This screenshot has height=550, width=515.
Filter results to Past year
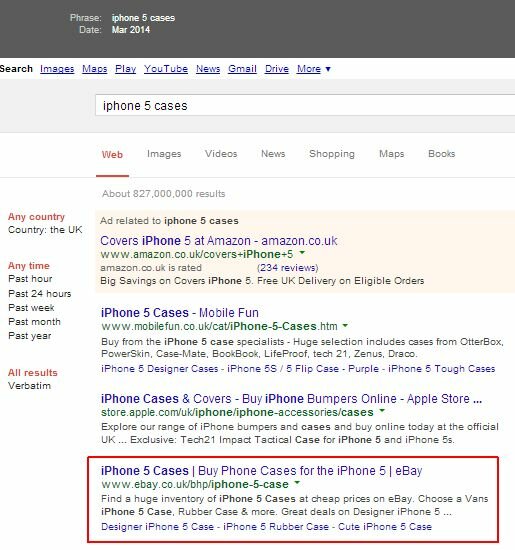point(30,336)
